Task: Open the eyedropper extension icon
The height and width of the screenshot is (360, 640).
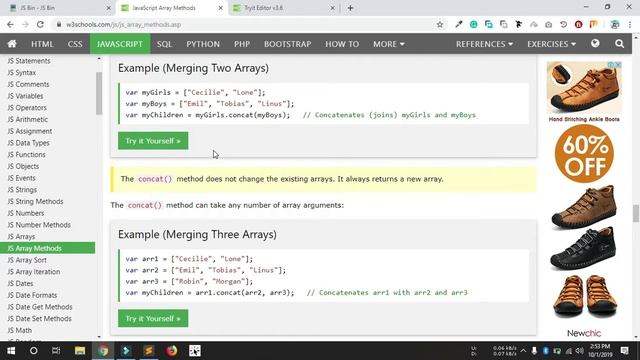Action: tap(459, 24)
